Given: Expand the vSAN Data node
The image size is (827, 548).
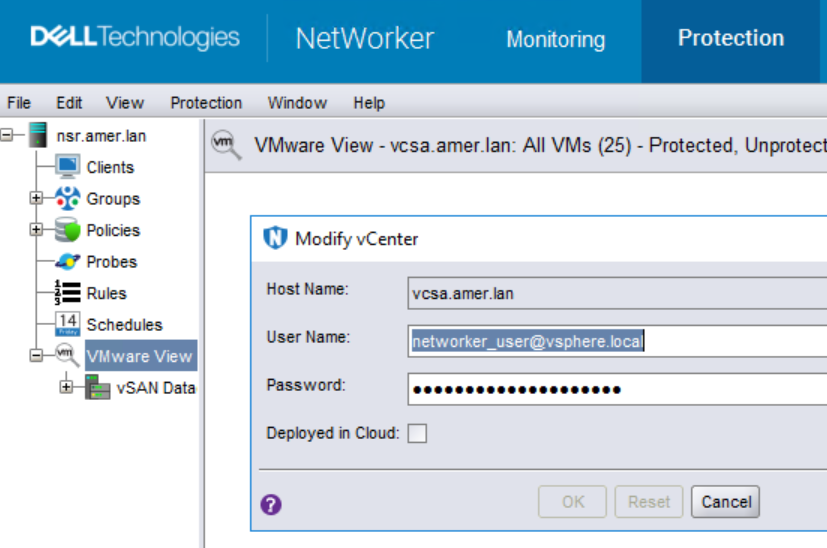Looking at the screenshot, I should [x=66, y=387].
